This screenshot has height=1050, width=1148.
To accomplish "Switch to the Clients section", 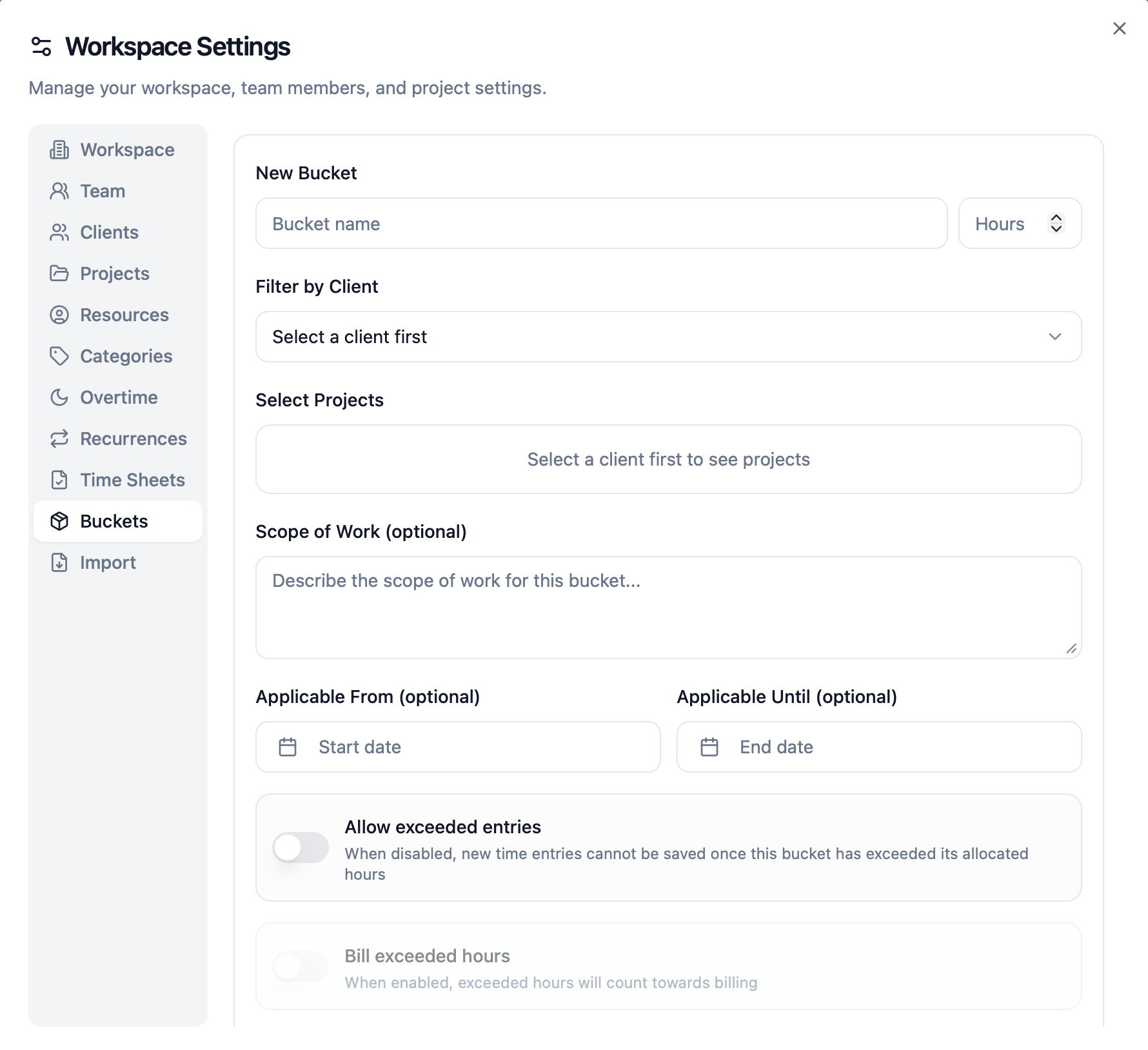I will coord(118,232).
